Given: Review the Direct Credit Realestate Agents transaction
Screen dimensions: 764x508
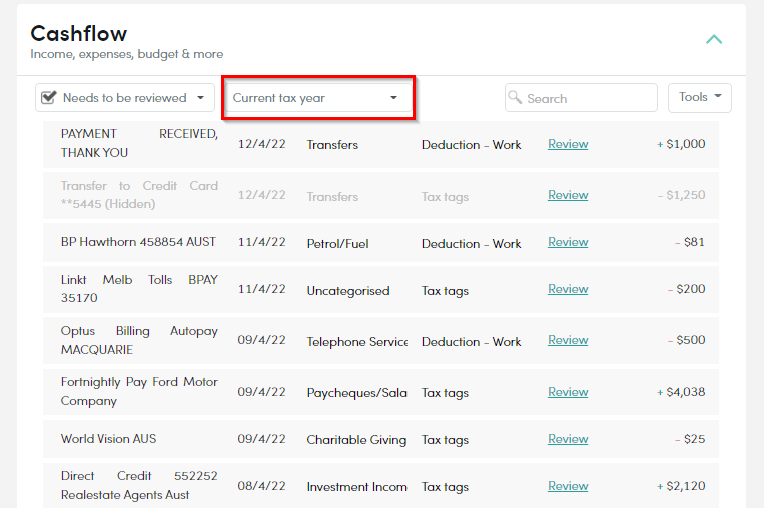Looking at the screenshot, I should pyautogui.click(x=568, y=486).
